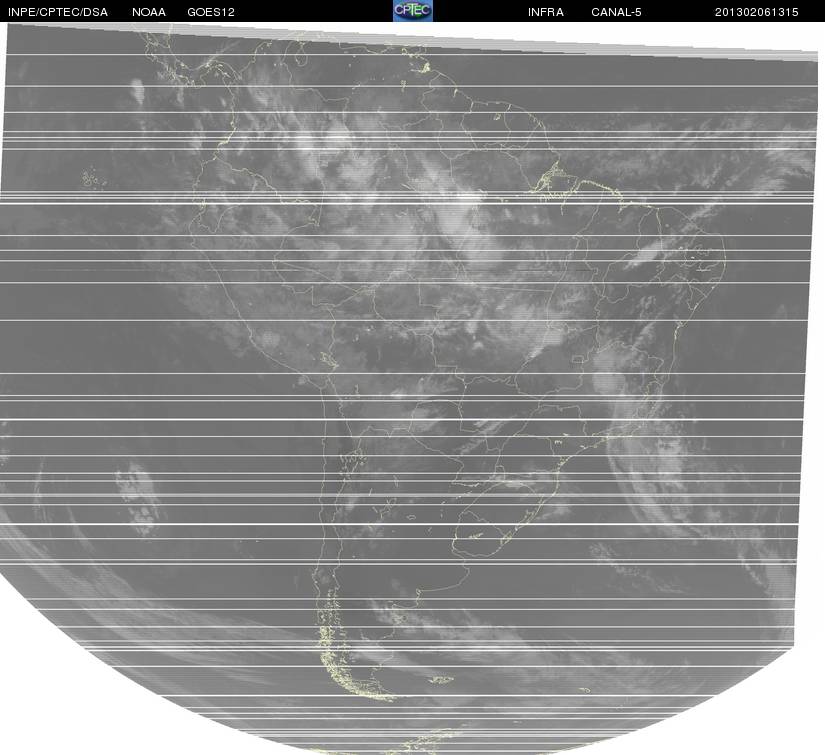The image size is (825, 755).
Task: Click the CANAL-5 channel label
Action: 616,12
